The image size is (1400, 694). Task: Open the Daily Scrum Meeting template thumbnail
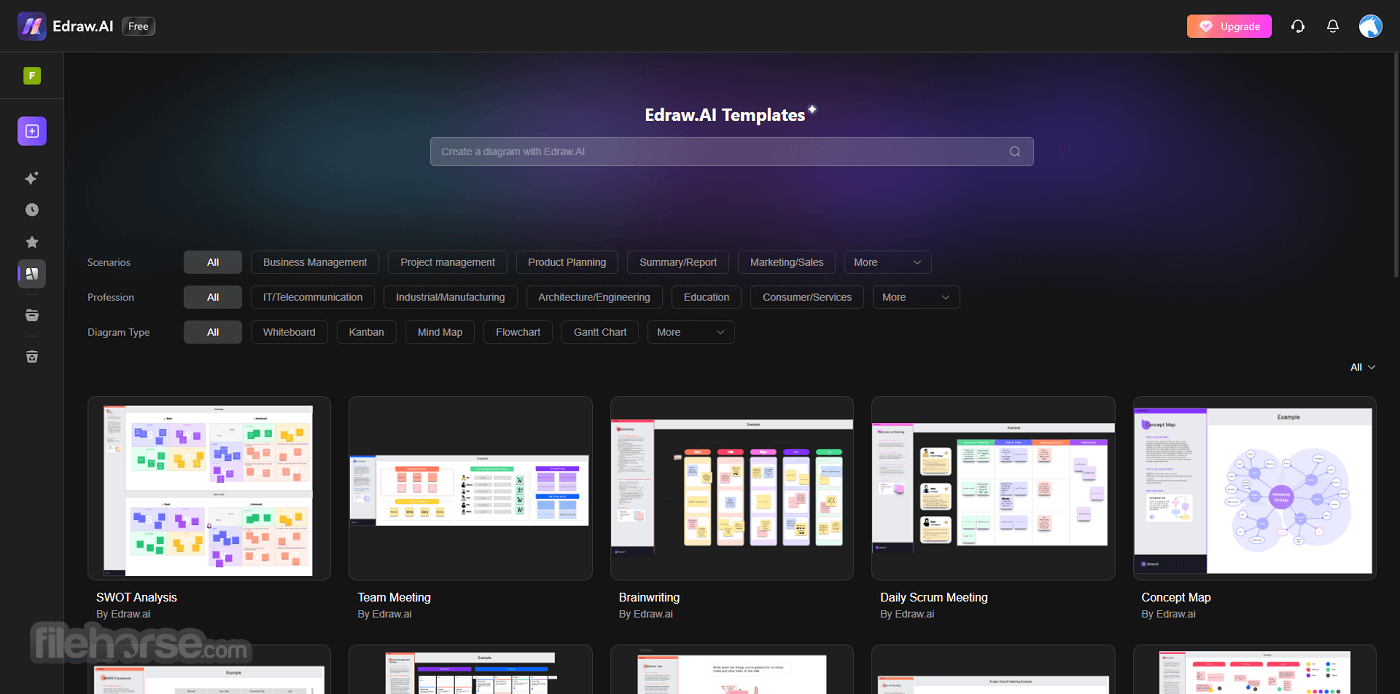coord(993,488)
